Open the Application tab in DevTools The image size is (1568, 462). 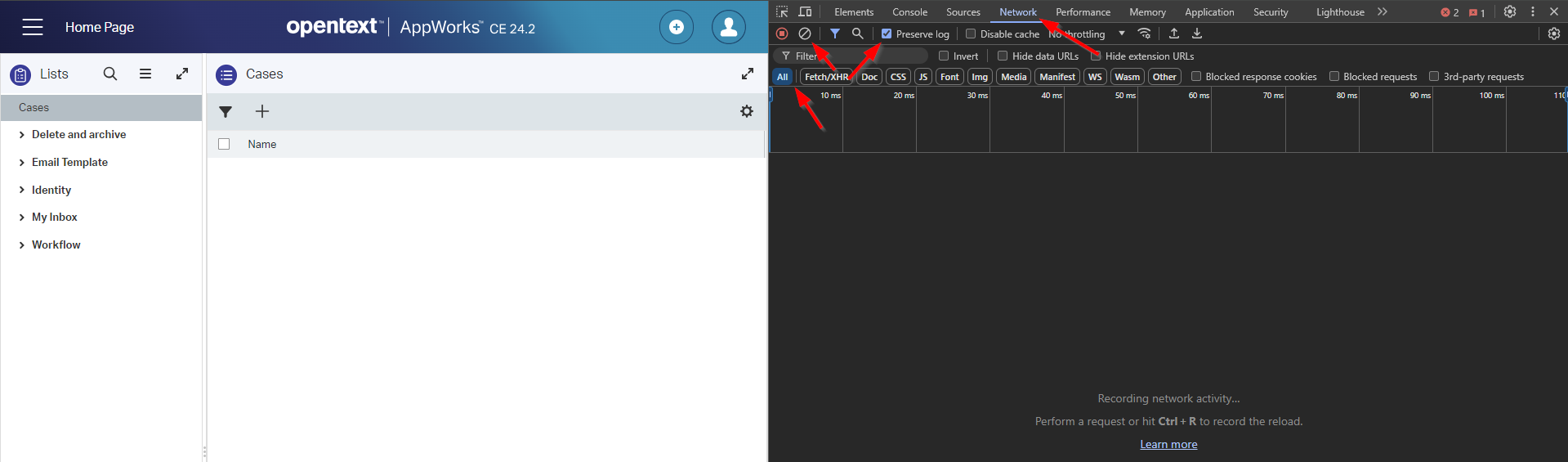pos(1209,12)
